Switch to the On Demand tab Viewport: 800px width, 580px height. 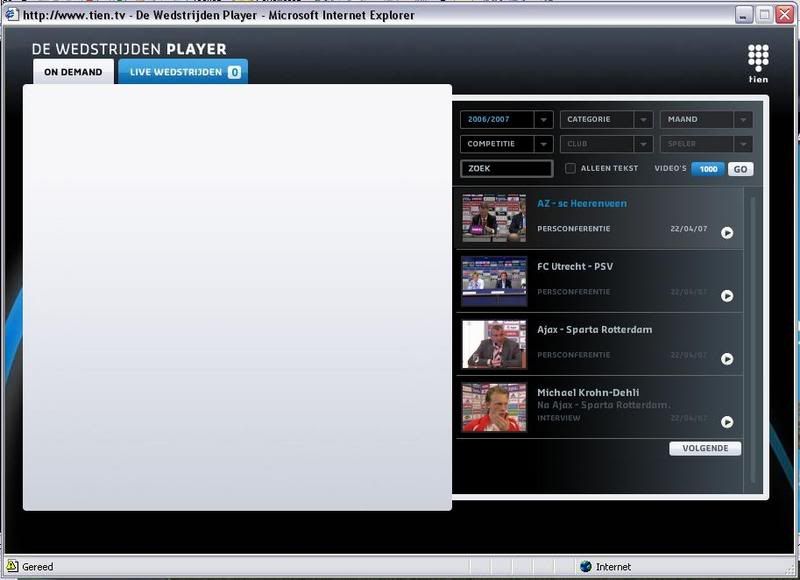73,72
